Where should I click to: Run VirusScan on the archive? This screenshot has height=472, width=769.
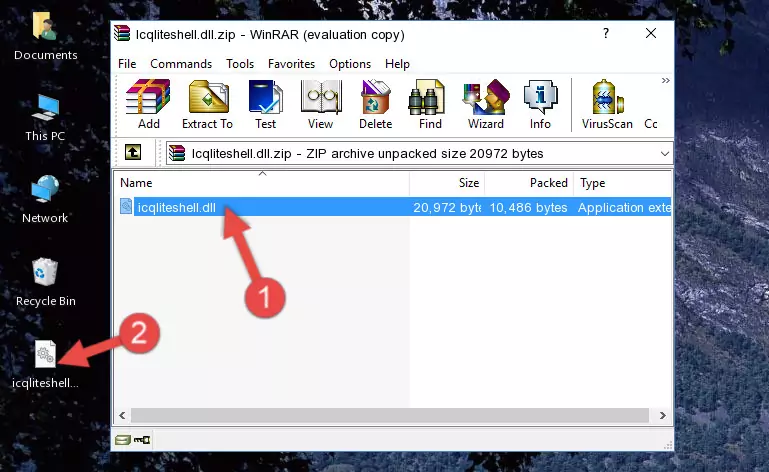point(607,105)
